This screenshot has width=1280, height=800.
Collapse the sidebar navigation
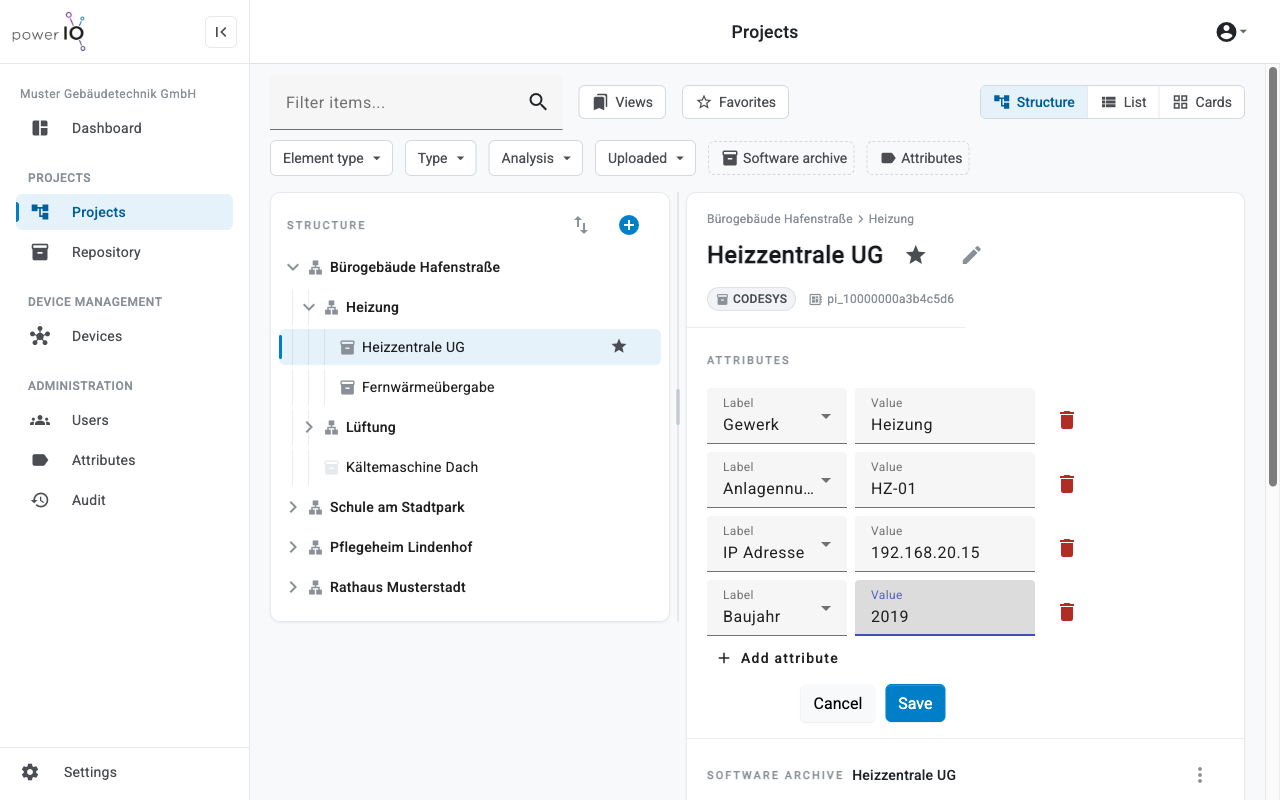[x=221, y=32]
